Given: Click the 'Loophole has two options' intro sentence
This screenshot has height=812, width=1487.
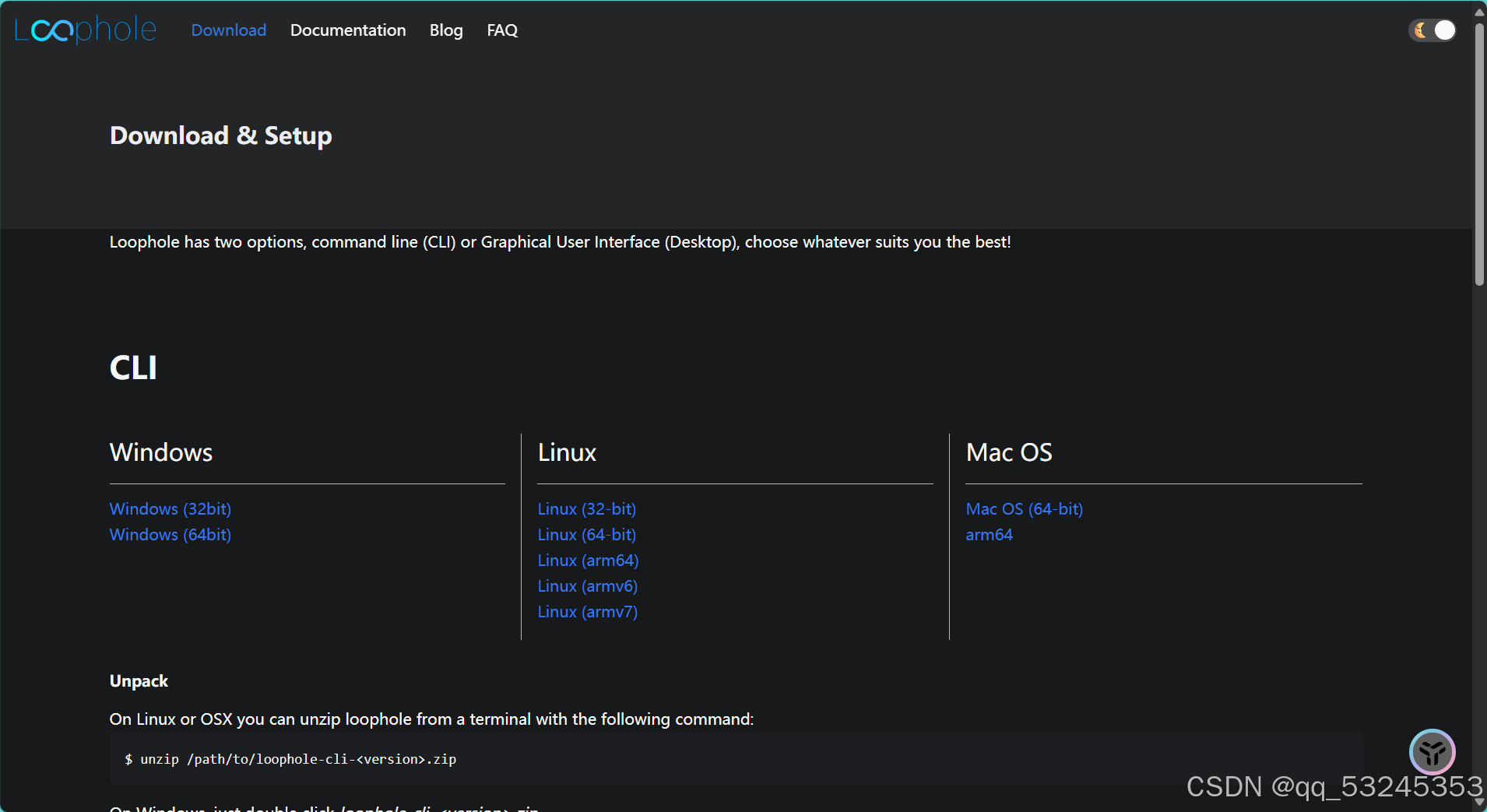Looking at the screenshot, I should click(x=561, y=242).
